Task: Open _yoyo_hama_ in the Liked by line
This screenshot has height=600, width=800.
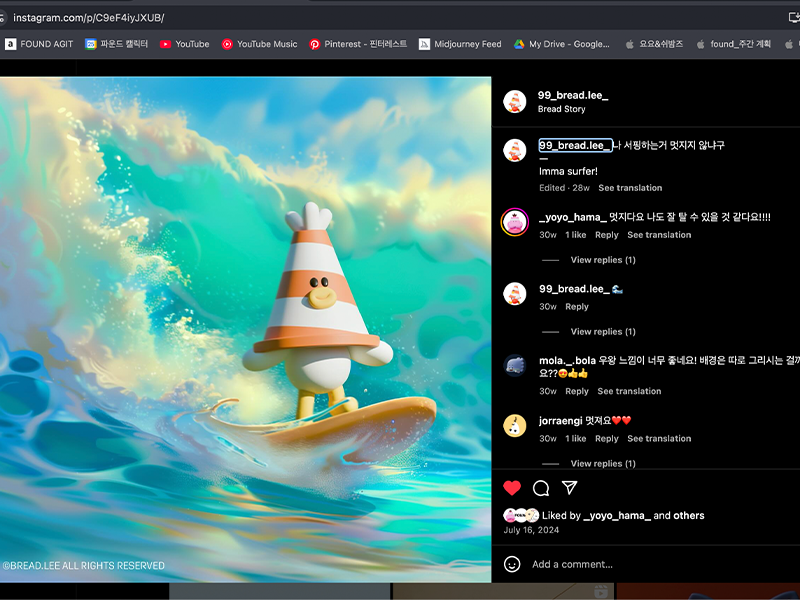Action: [x=616, y=516]
